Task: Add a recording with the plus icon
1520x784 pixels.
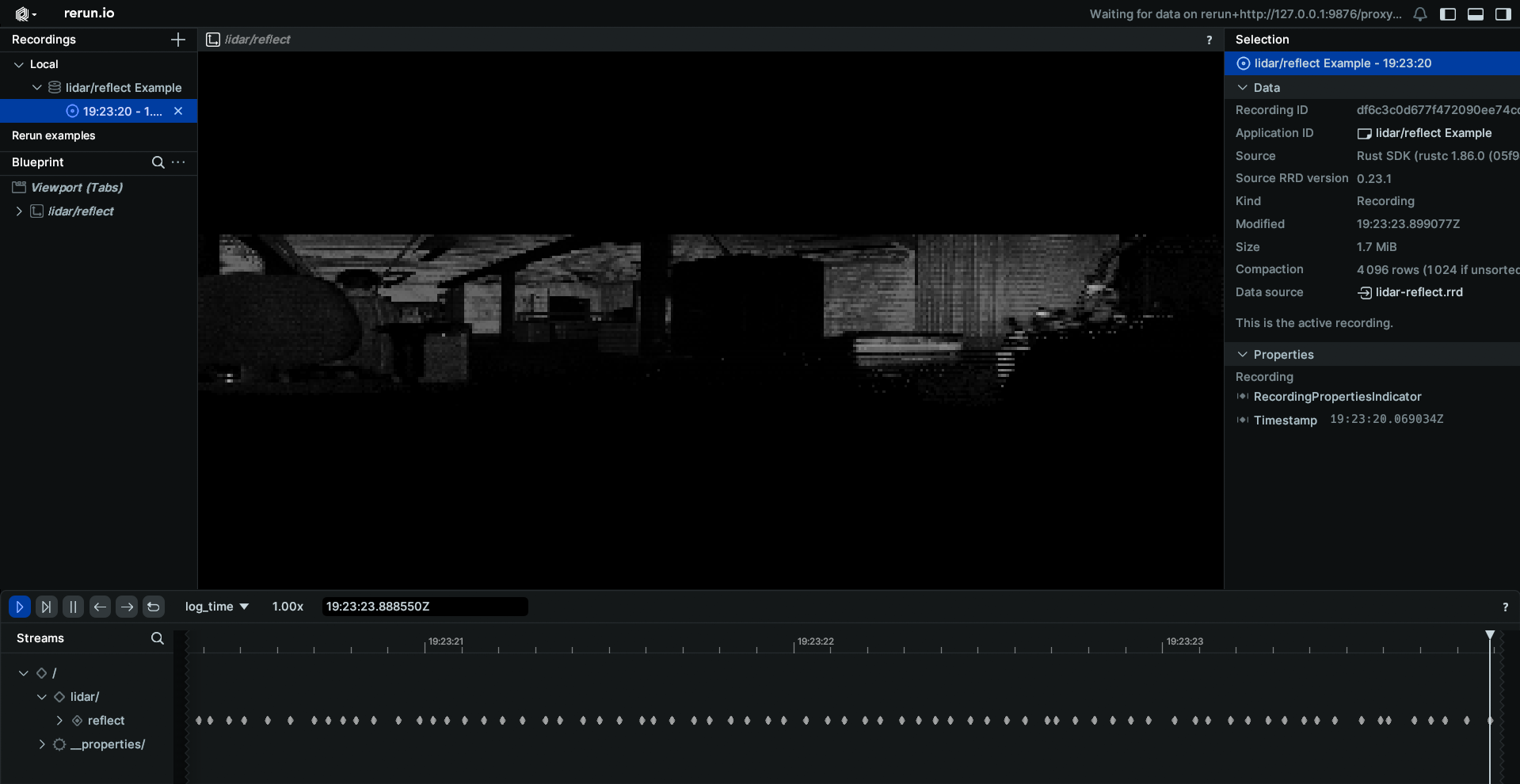Action: (178, 40)
